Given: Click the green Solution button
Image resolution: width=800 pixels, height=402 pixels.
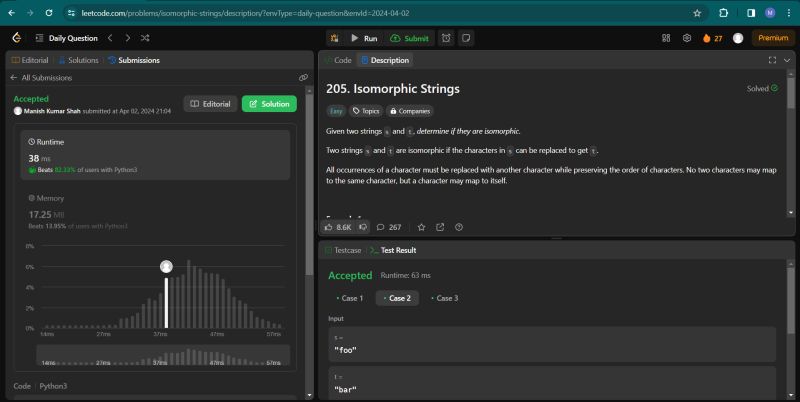Looking at the screenshot, I should click(269, 104).
